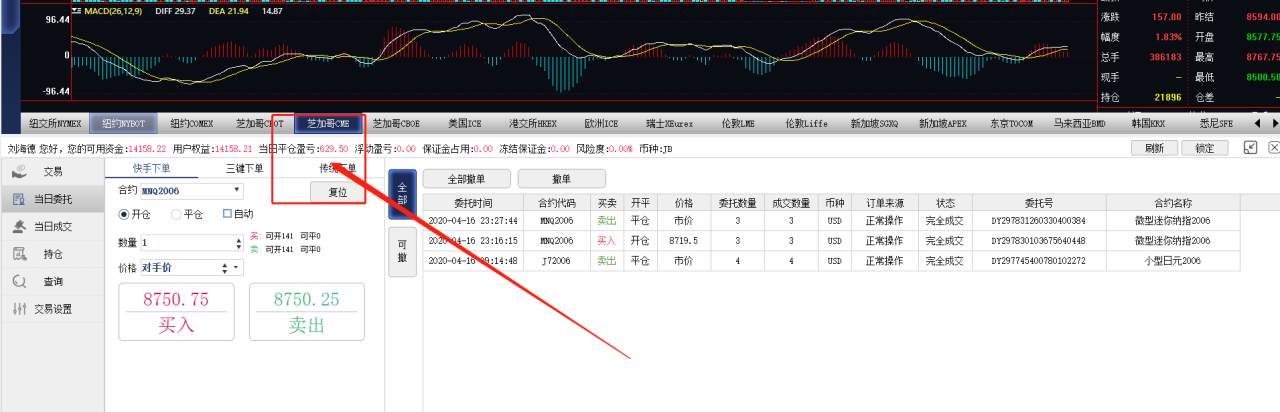Open the 伦敦Liffe exchange tab

pos(806,124)
